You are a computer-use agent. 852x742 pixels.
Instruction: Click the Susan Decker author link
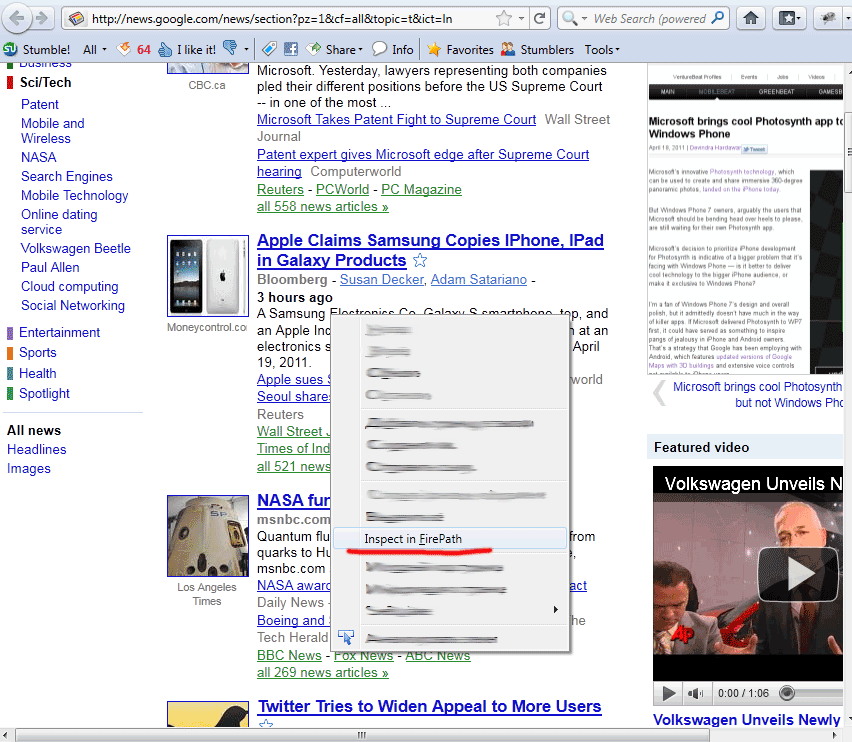click(381, 279)
